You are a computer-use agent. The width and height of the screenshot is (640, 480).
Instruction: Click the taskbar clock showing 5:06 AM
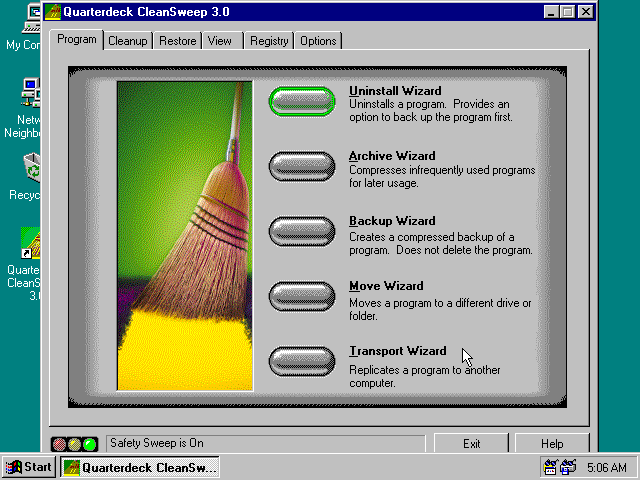coord(607,467)
